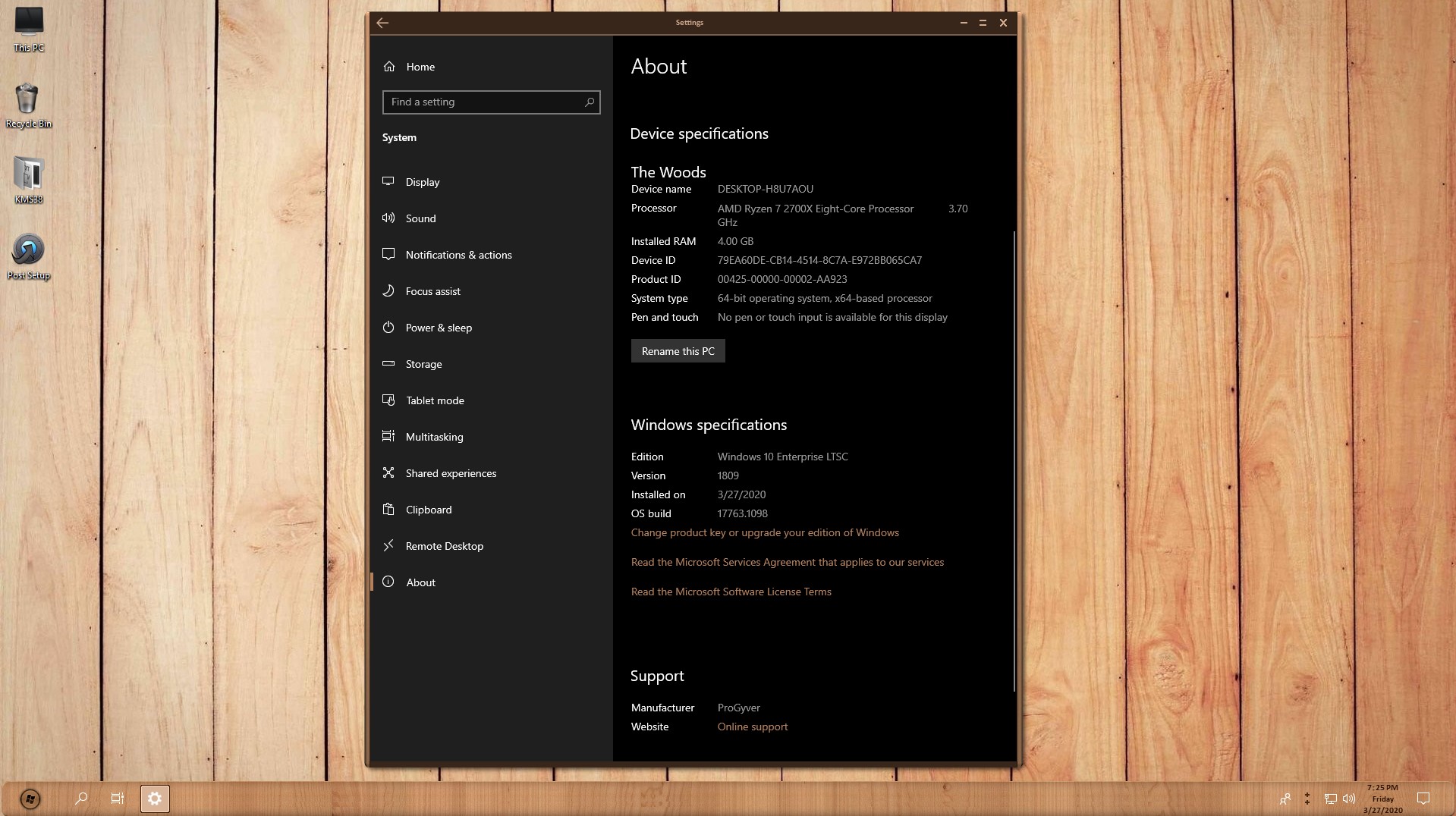Click the Online support website link
This screenshot has height=816, width=1456.
click(753, 727)
